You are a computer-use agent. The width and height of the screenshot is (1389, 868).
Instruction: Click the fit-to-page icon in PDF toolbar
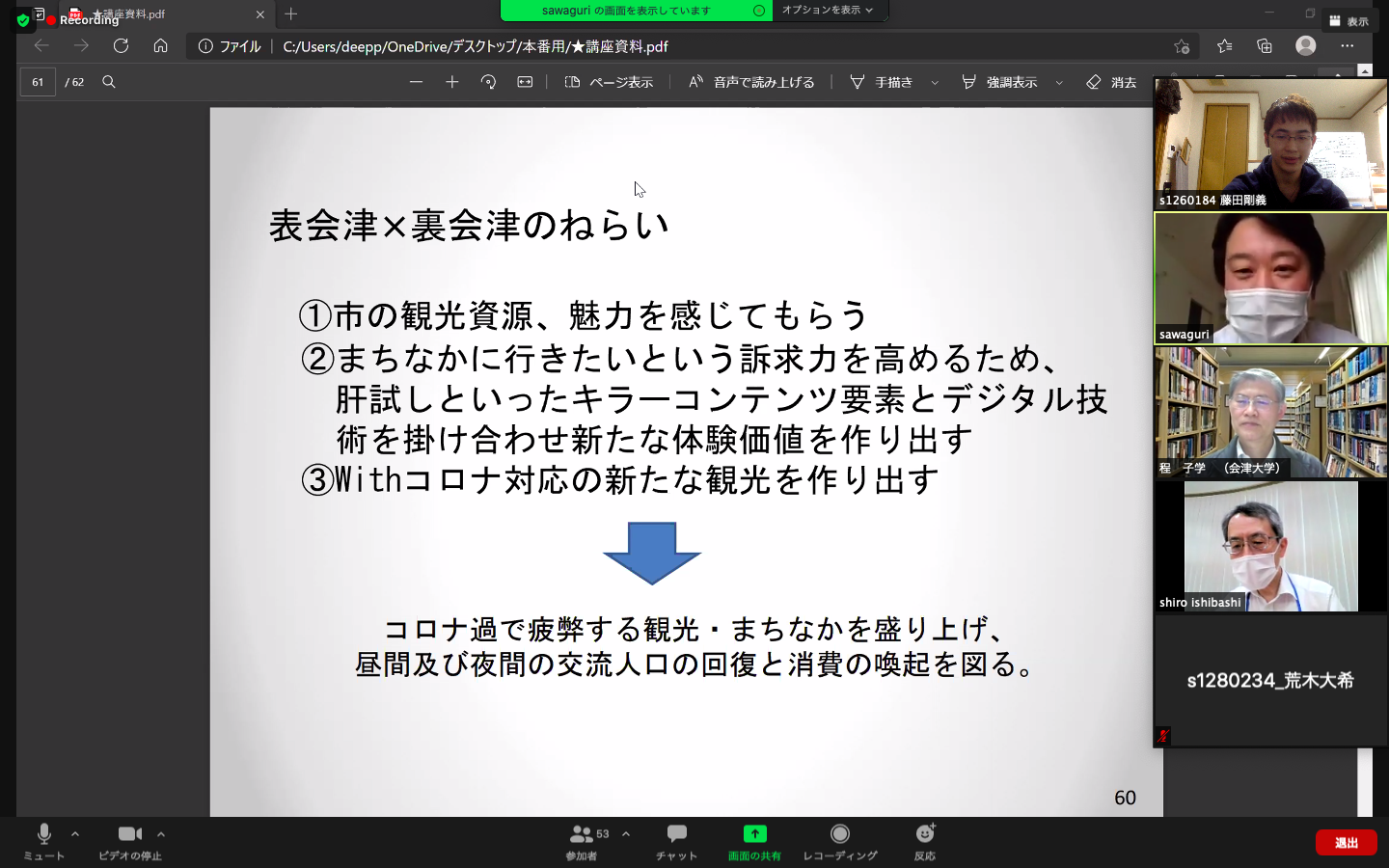pos(525,82)
